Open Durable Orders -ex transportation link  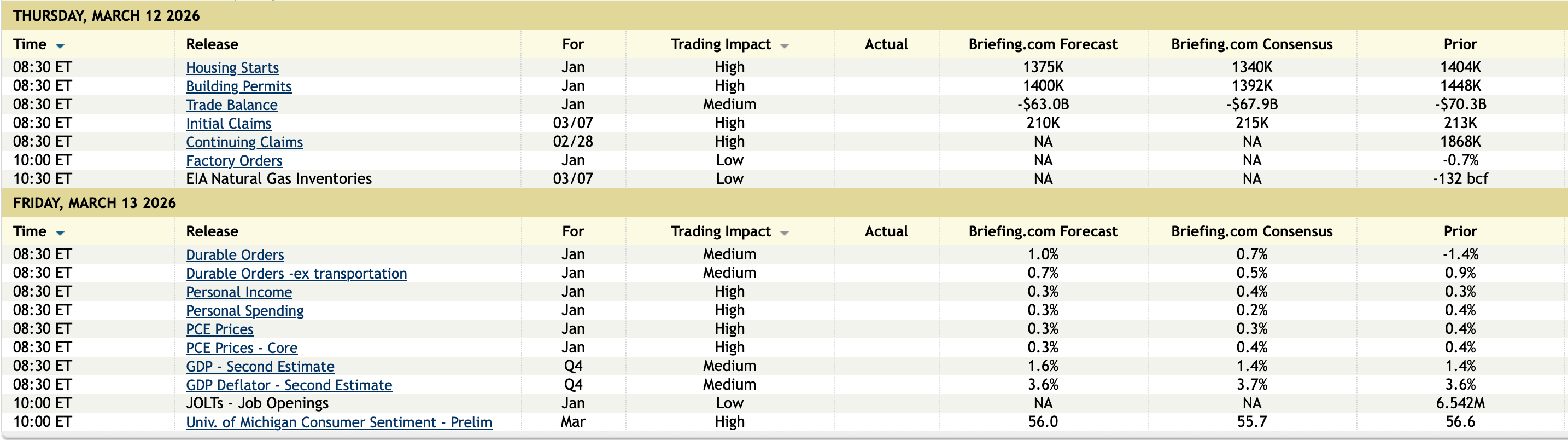tap(296, 274)
